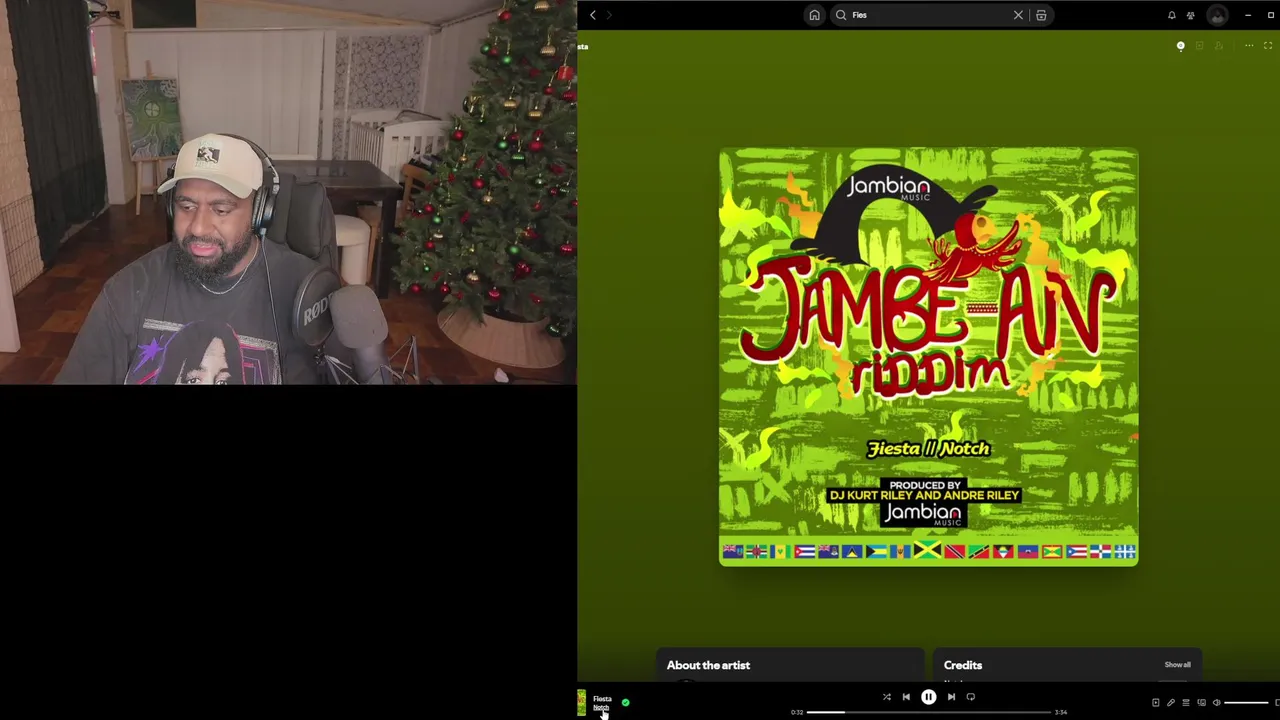Toggle the Now Playing view button

click(1155, 703)
